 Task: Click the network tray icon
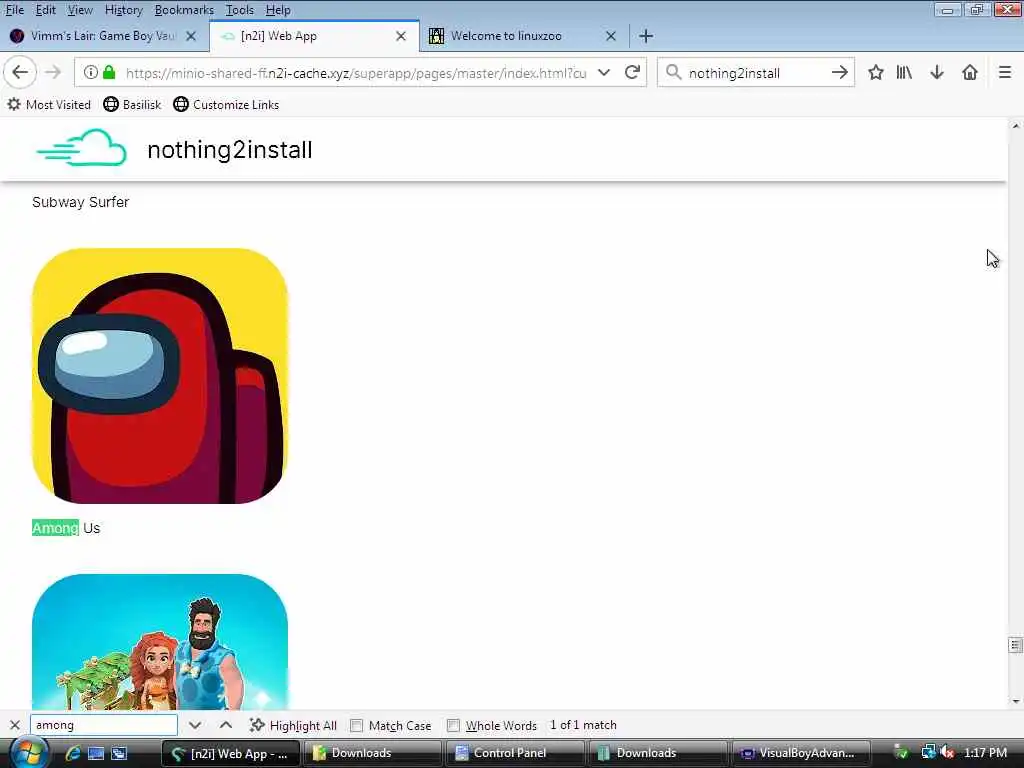click(x=927, y=753)
